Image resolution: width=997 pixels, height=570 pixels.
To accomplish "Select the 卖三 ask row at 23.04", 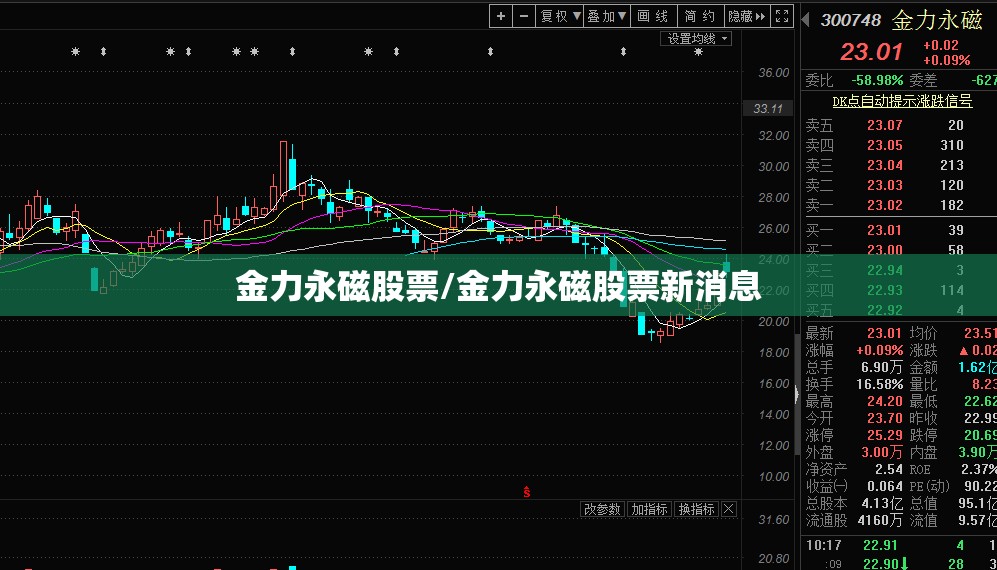I will 898,165.
